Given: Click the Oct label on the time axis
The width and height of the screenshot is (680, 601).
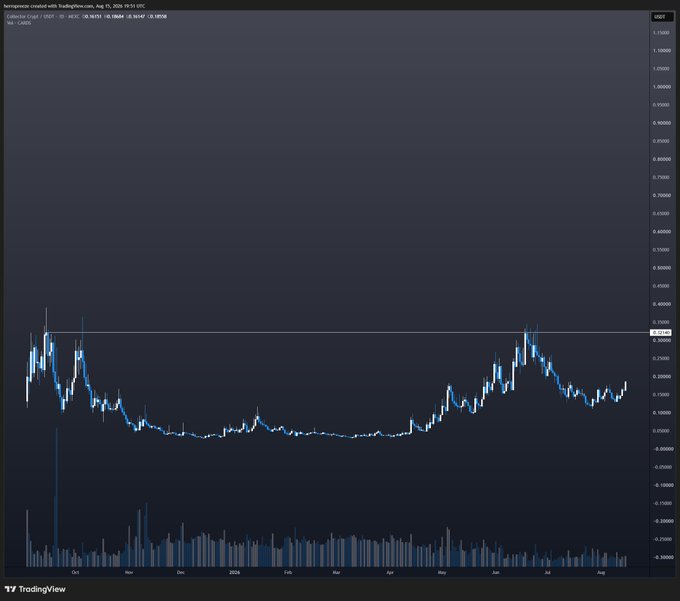Looking at the screenshot, I should pyautogui.click(x=75, y=572).
